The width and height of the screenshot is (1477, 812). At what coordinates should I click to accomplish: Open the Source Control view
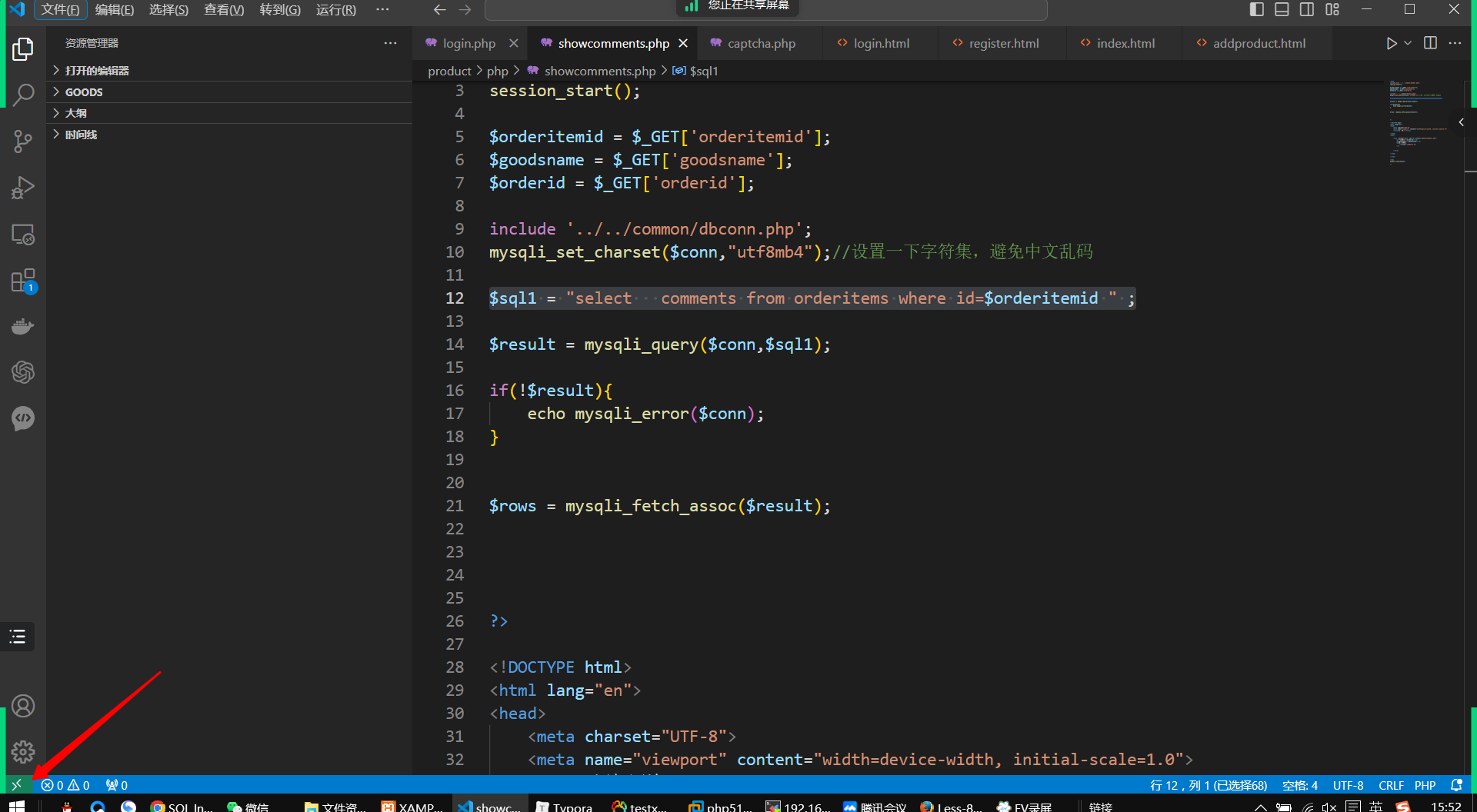23,141
